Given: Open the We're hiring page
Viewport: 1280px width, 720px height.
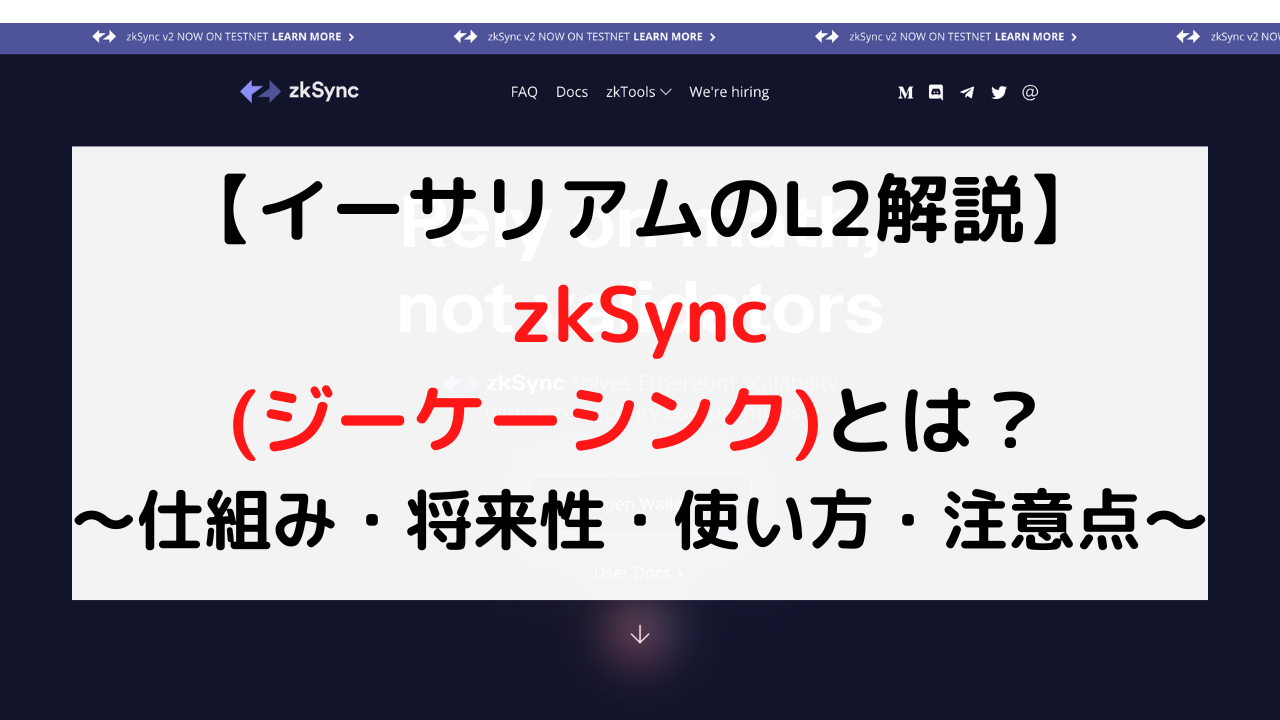Looking at the screenshot, I should [x=729, y=91].
